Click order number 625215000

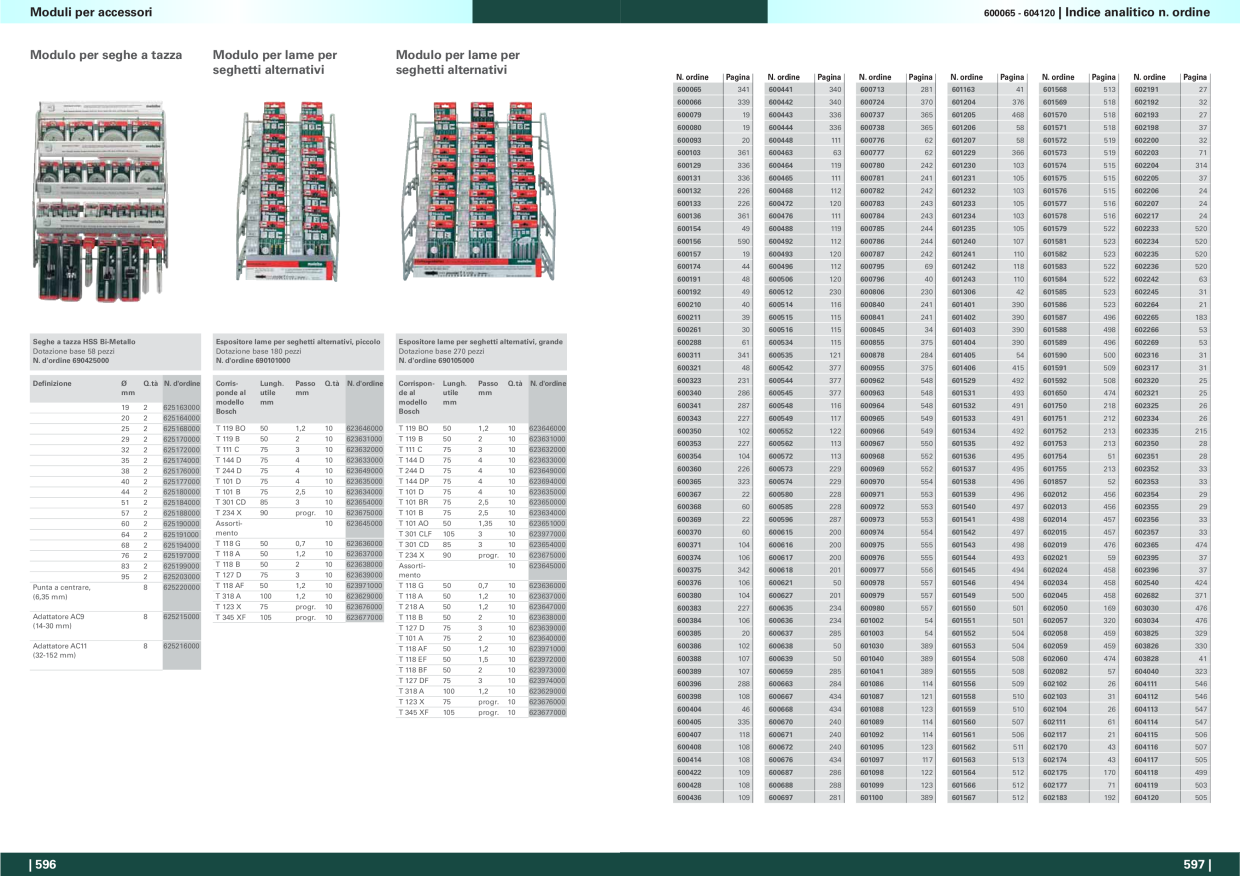pos(182,617)
